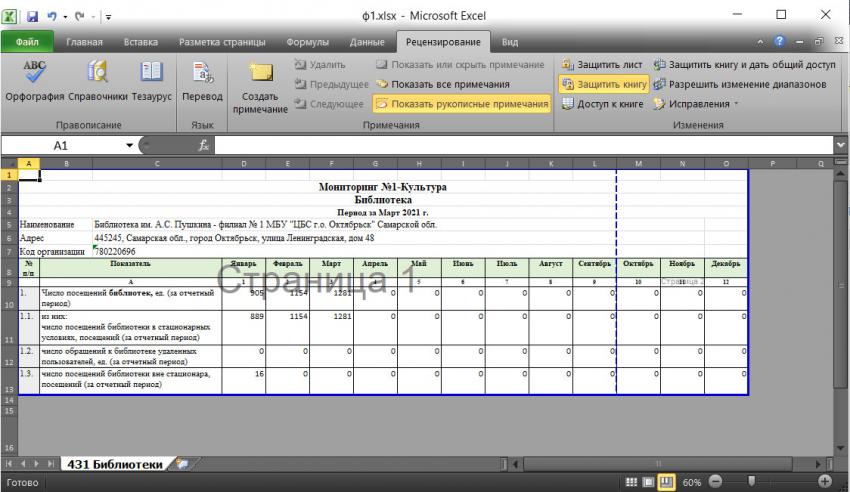The image size is (850, 492).
Task: Go to Предыдущее comment
Action: click(331, 84)
